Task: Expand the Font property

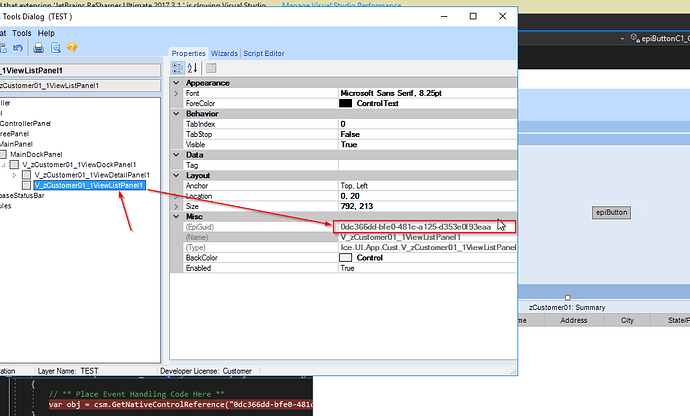Action: (176, 93)
